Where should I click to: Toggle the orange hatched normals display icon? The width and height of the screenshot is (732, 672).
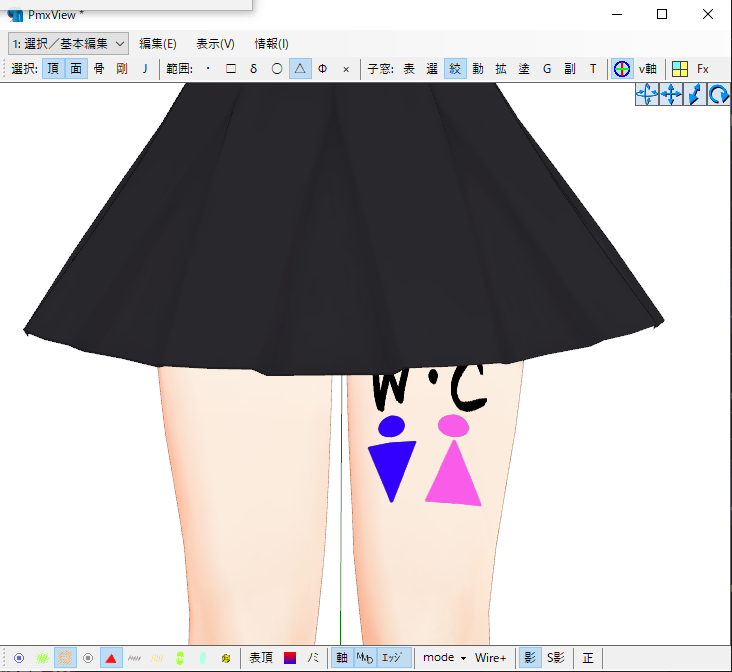click(x=65, y=658)
